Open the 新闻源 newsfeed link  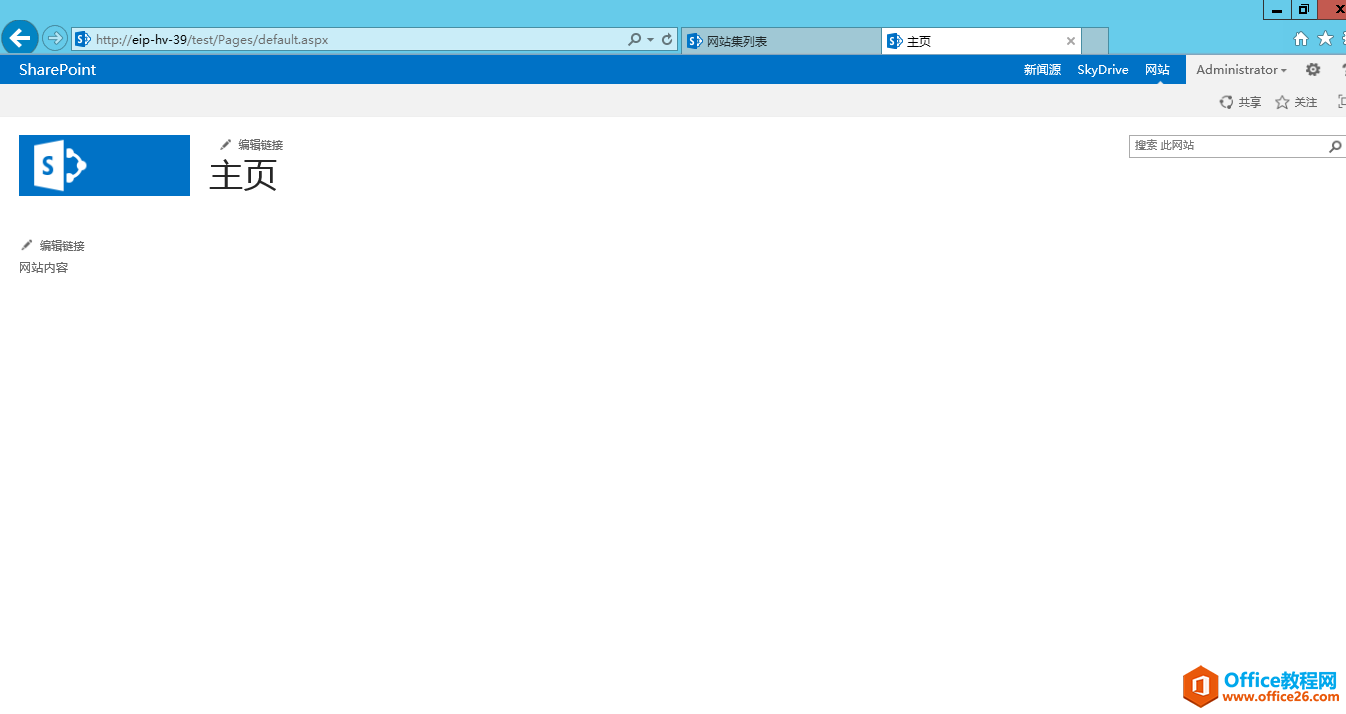point(1042,70)
